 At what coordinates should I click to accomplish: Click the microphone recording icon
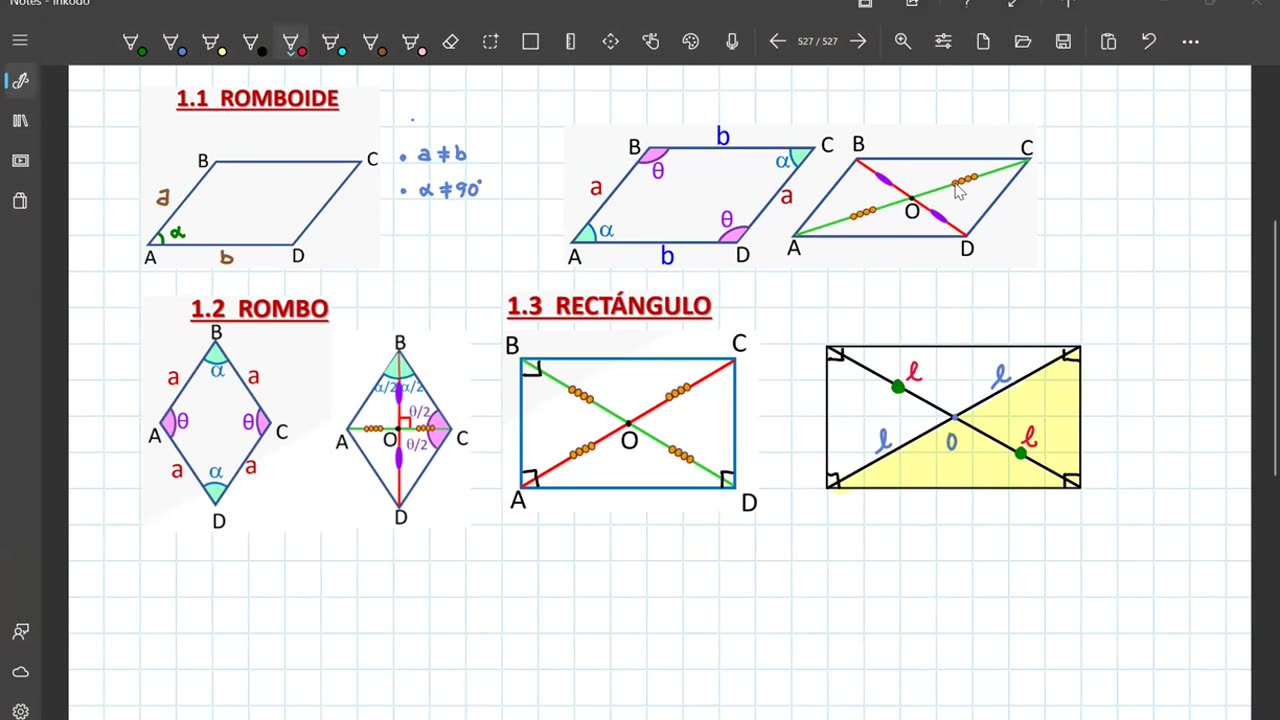point(732,42)
